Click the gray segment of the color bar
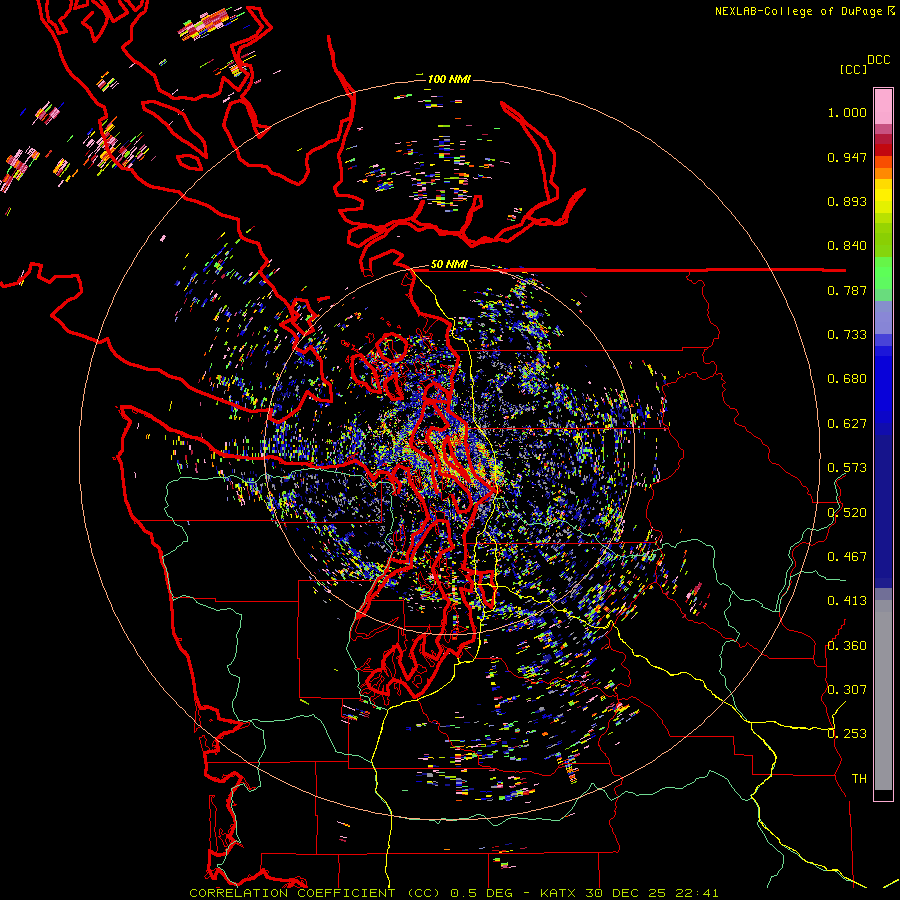This screenshot has width=900, height=900. click(x=883, y=695)
